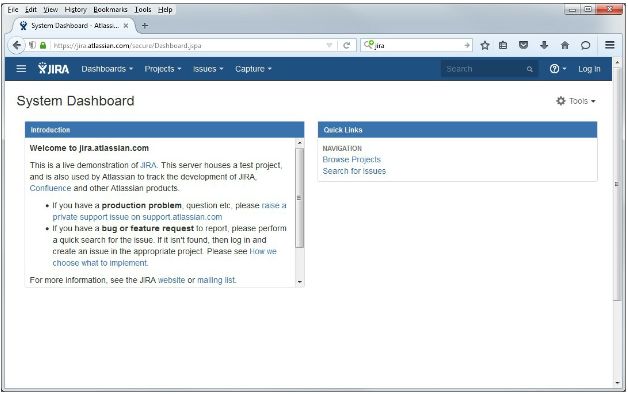Follow the JIRA link in the introduction

point(148,165)
